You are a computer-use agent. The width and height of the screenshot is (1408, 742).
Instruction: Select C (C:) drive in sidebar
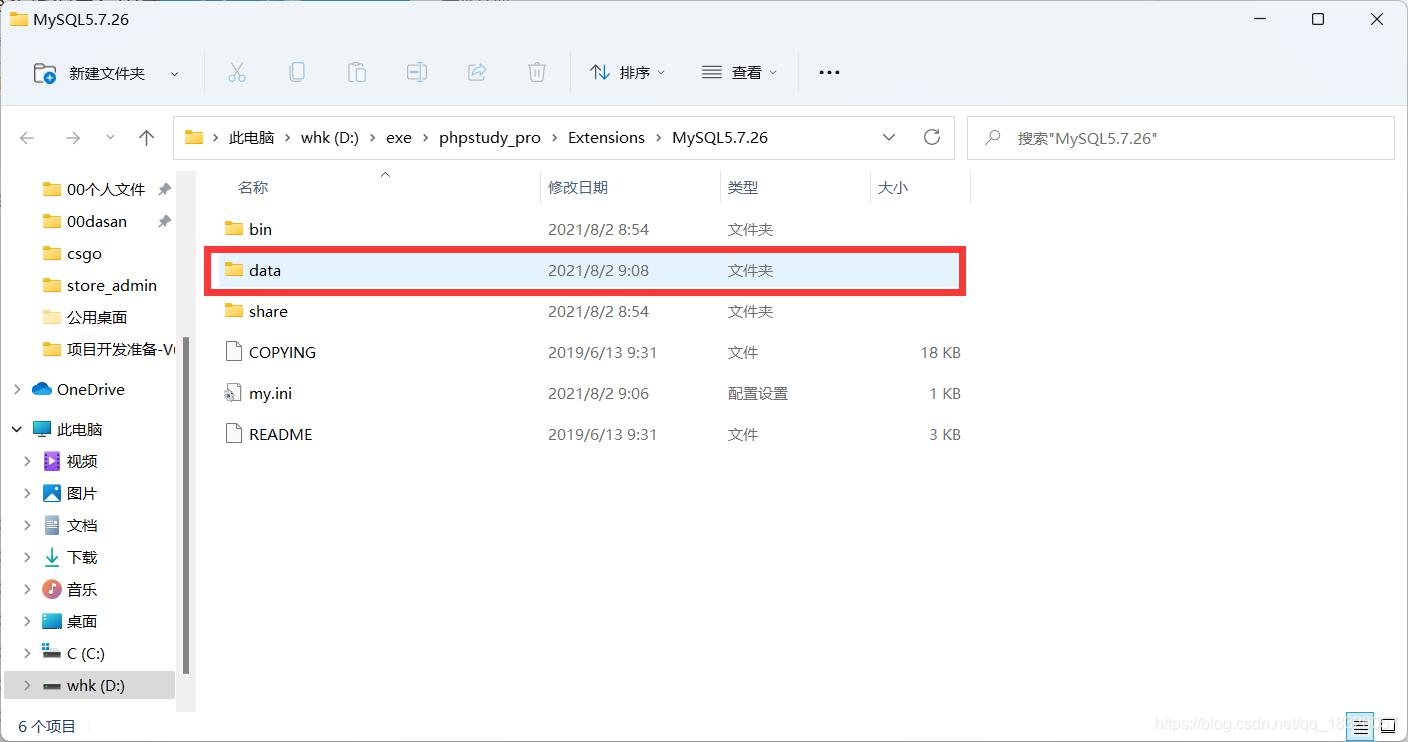coord(86,653)
